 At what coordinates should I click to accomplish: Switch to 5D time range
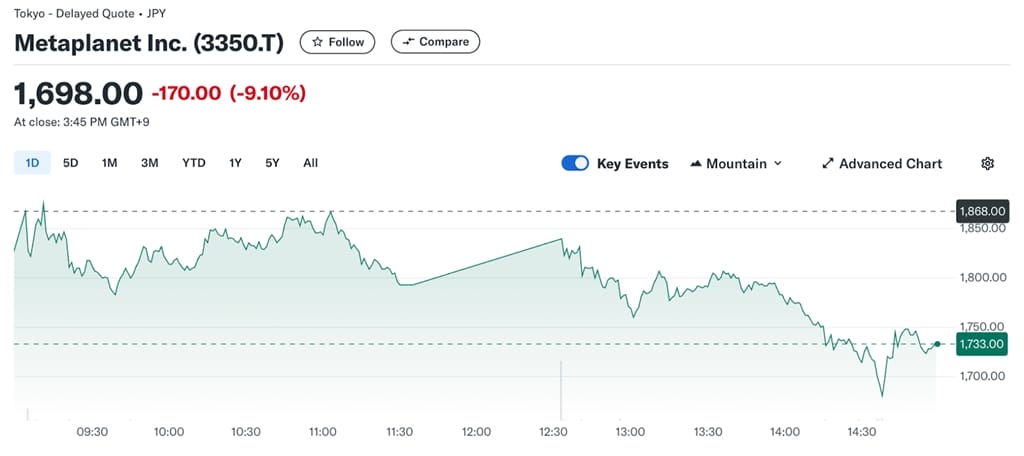71,163
